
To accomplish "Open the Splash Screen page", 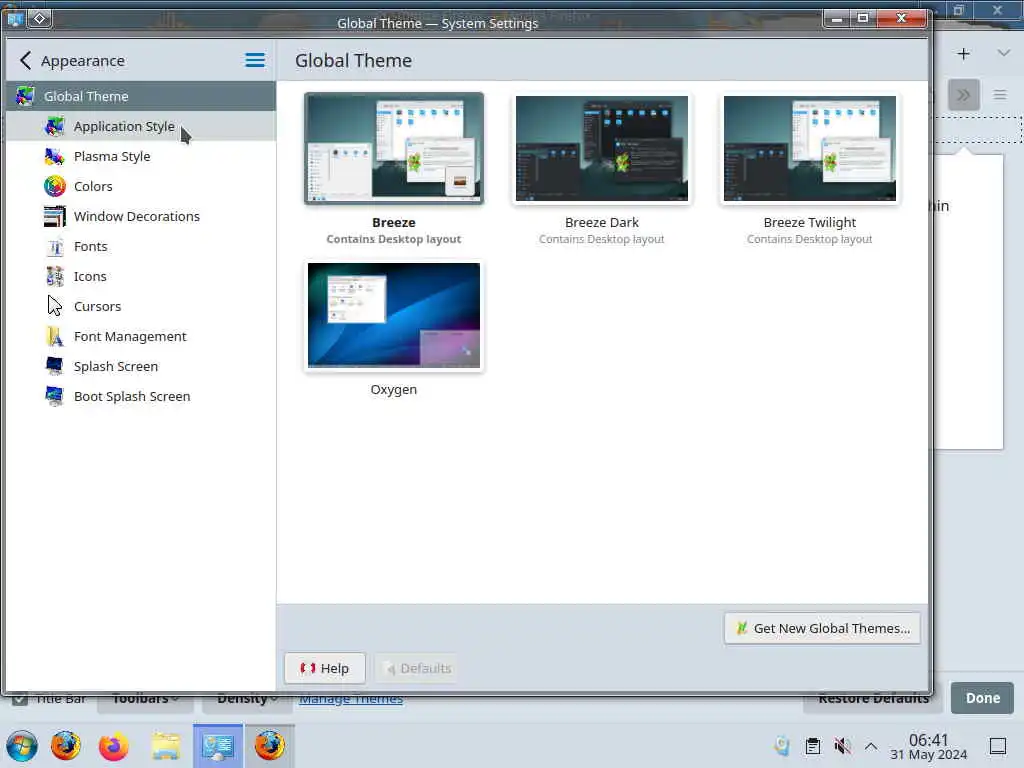I will pos(140,366).
